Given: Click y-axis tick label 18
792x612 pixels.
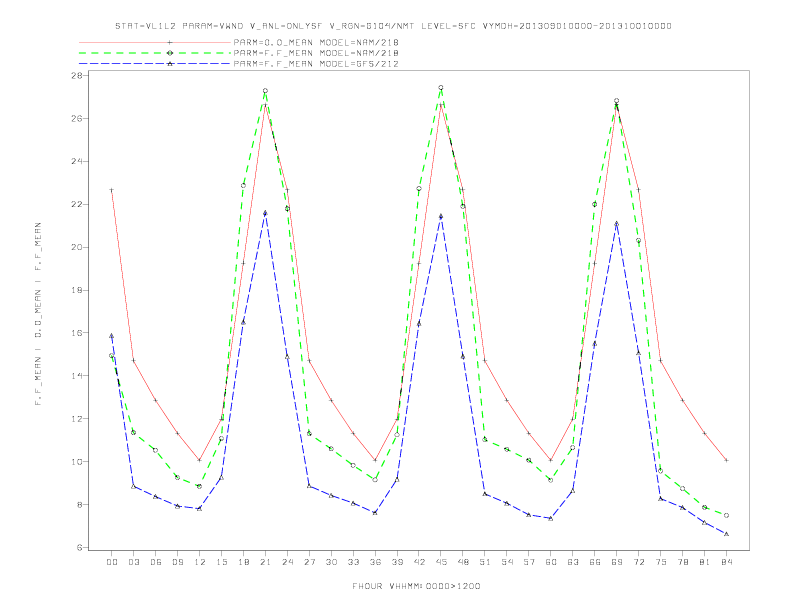Looking at the screenshot, I should coord(78,290).
